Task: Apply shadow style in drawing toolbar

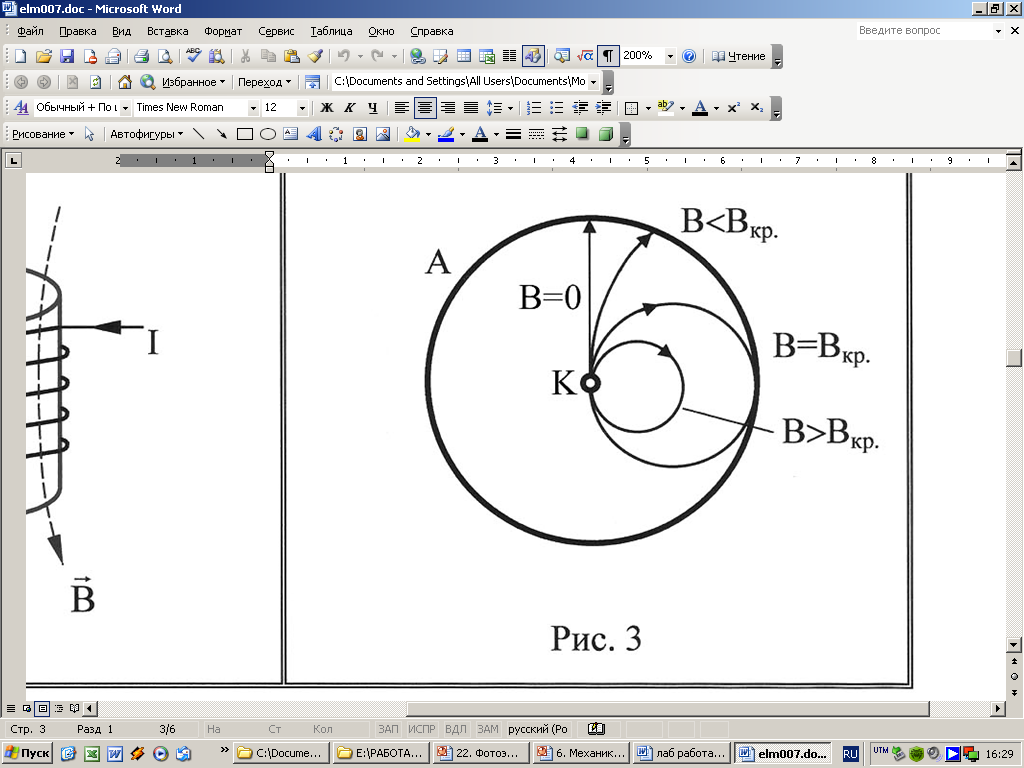Action: 582,134
